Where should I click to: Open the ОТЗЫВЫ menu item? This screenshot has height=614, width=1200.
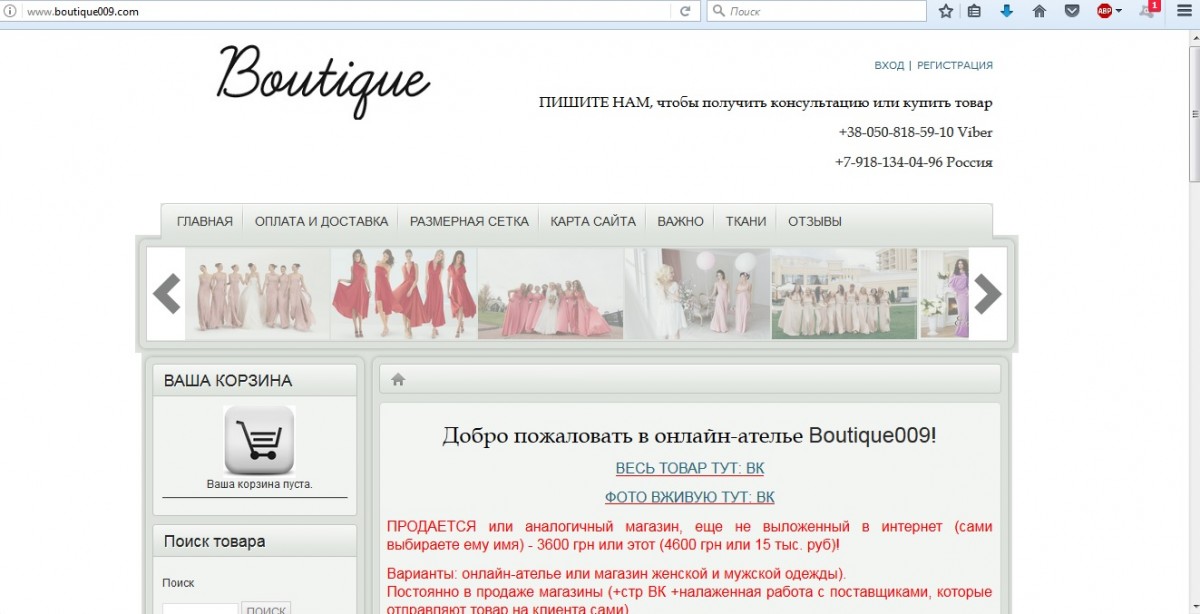[x=815, y=221]
